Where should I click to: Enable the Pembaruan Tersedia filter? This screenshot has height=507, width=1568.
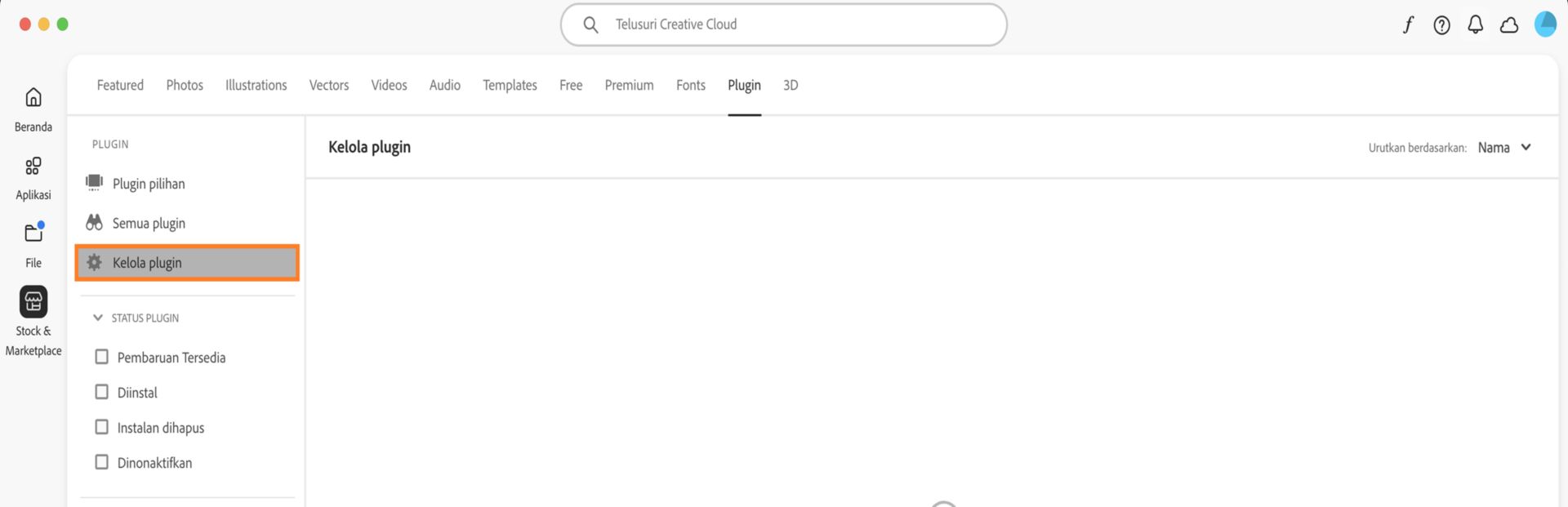coord(101,356)
